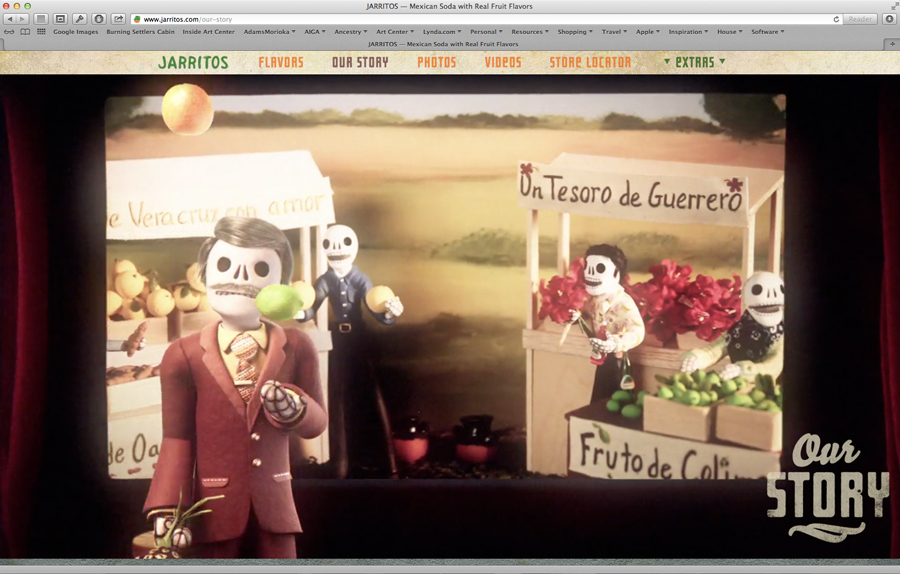900x574 pixels.
Task: Open the Bookmarks book icon
Action: (x=25, y=32)
